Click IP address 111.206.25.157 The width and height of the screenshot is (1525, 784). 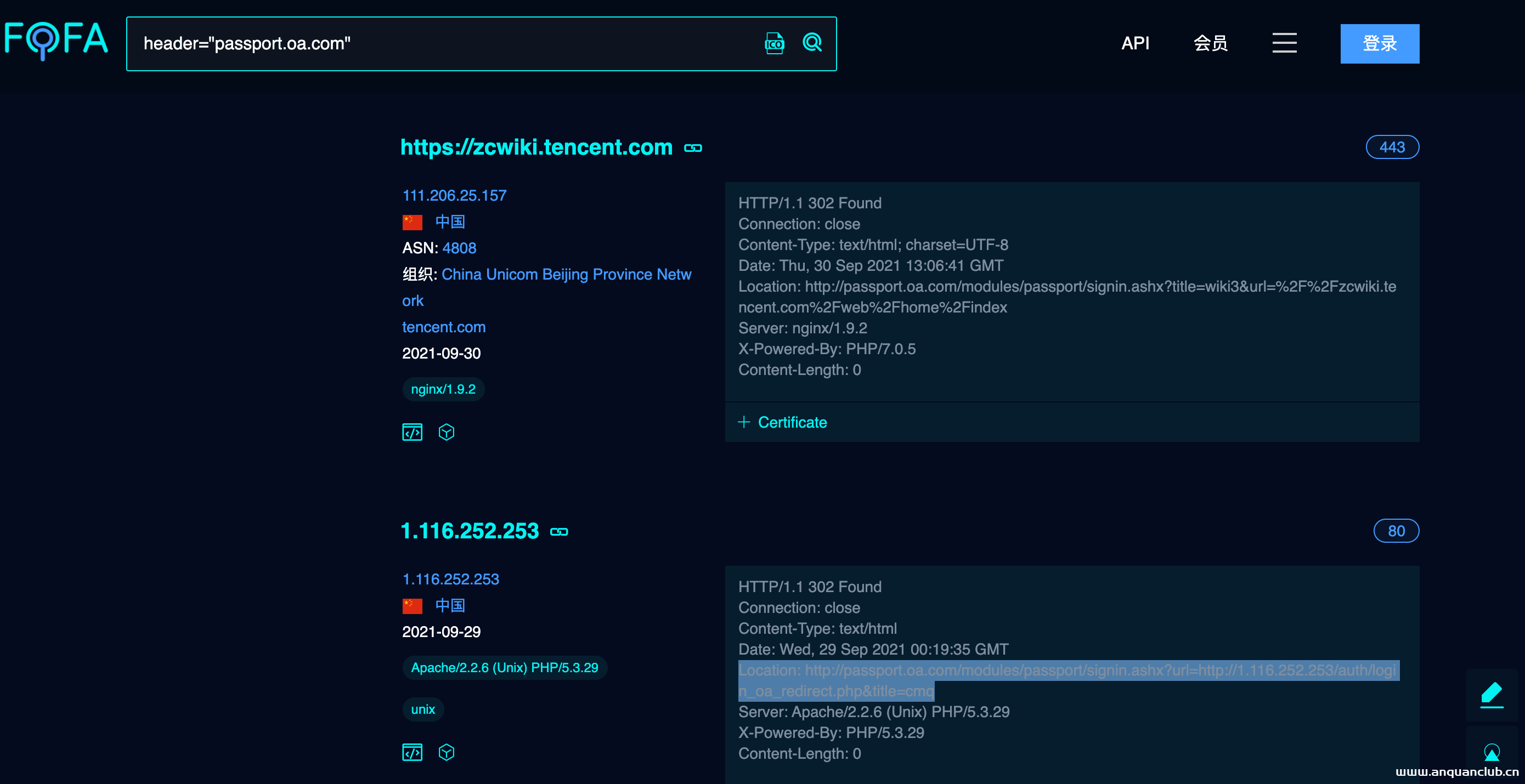coord(454,196)
